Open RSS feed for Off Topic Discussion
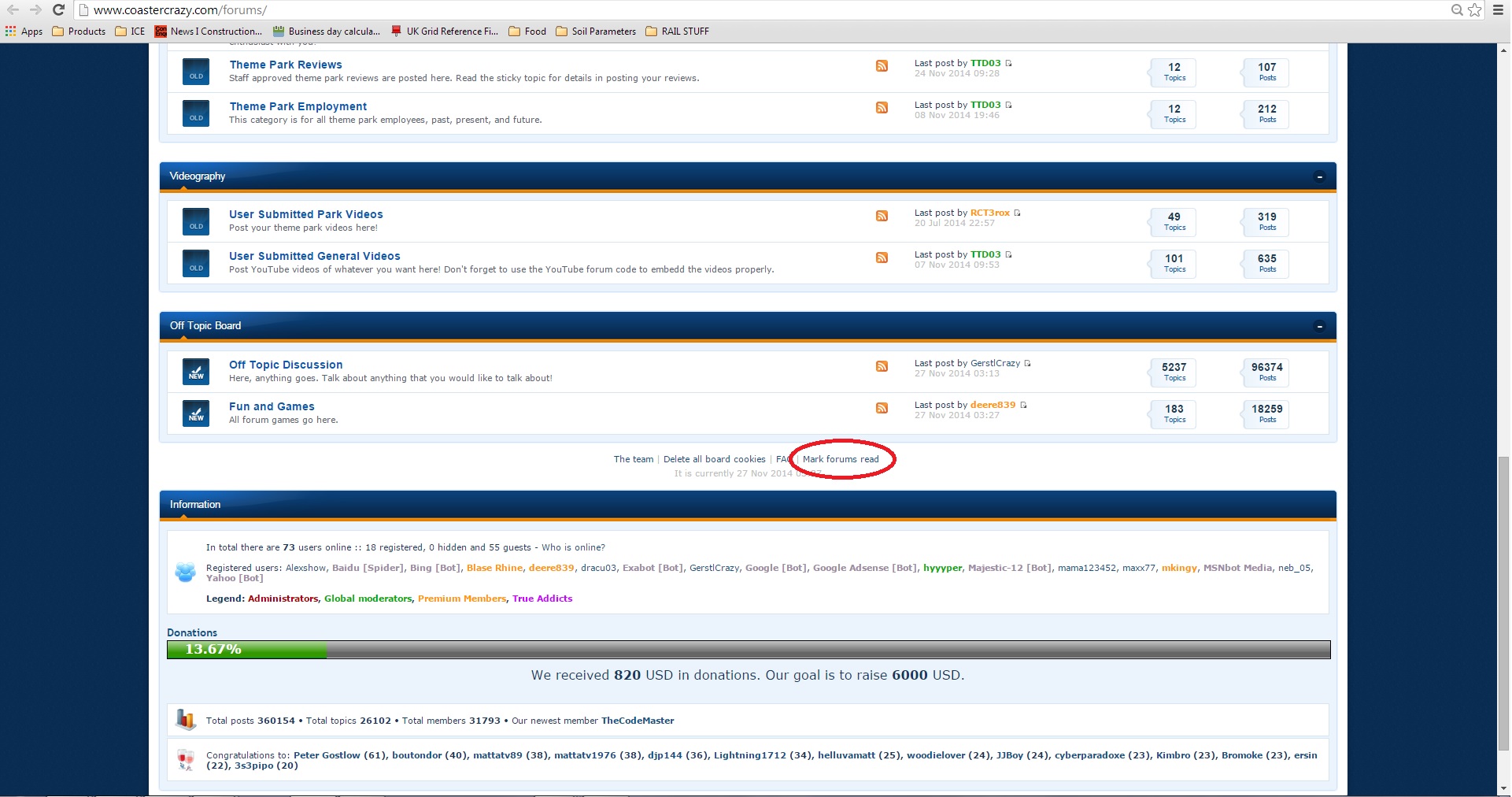The image size is (1512, 797). [x=882, y=366]
